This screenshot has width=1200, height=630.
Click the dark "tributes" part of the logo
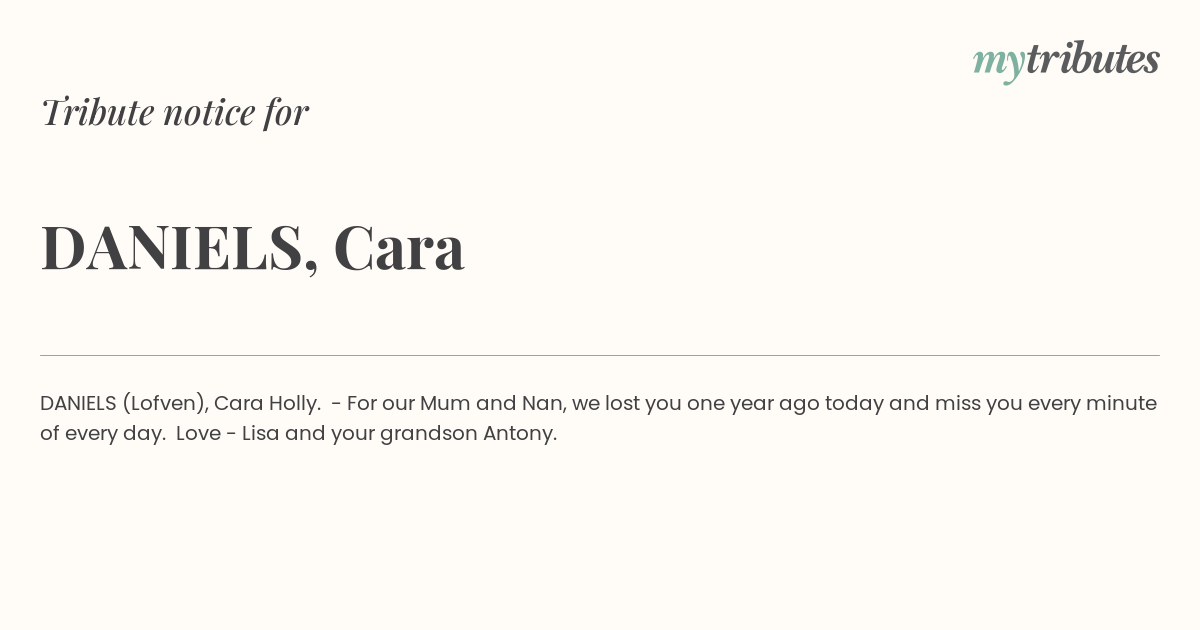(1093, 58)
